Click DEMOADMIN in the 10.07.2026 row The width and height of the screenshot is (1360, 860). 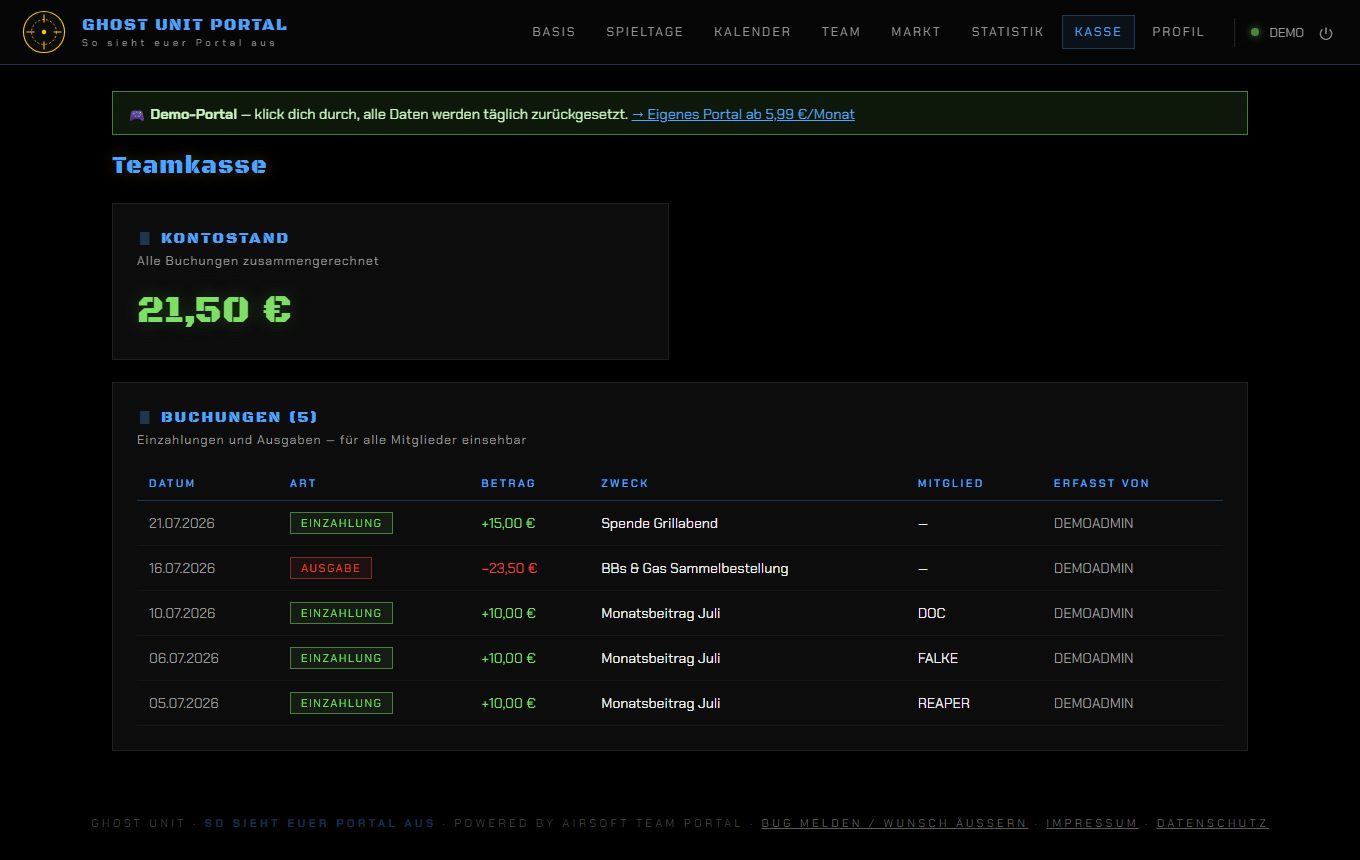(1094, 613)
